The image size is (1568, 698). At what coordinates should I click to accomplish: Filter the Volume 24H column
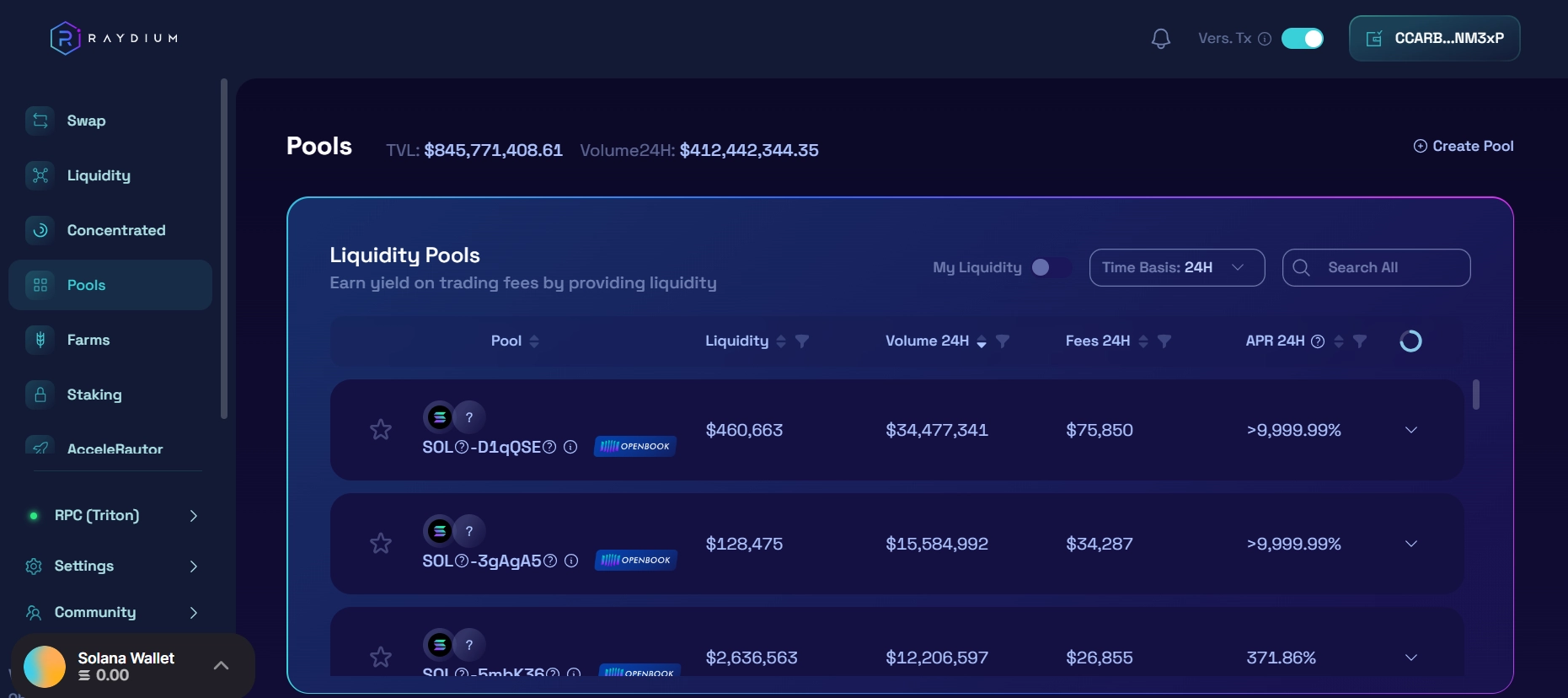click(1003, 341)
